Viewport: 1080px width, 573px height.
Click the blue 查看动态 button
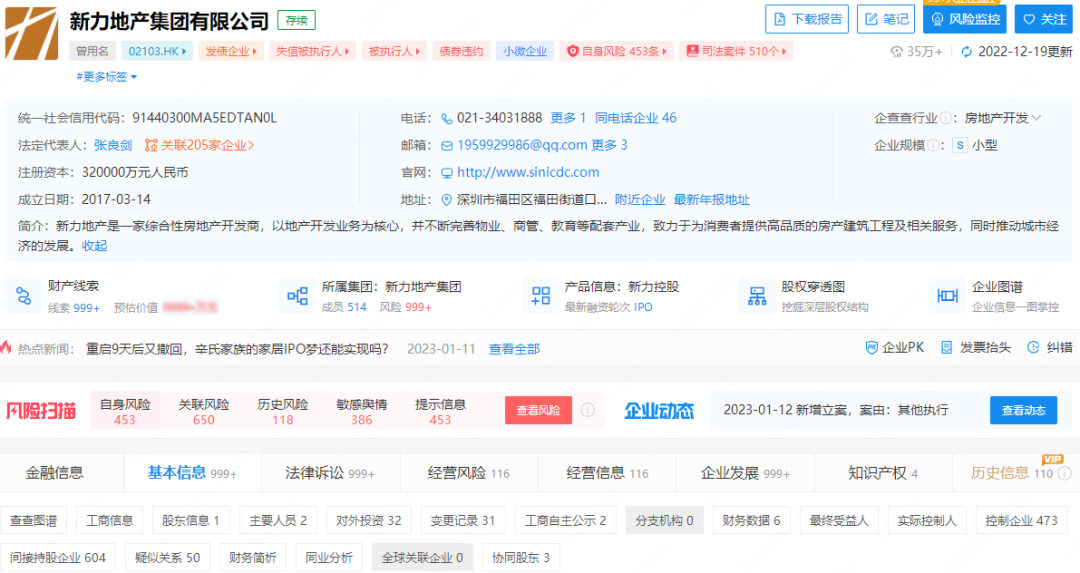tap(1023, 410)
